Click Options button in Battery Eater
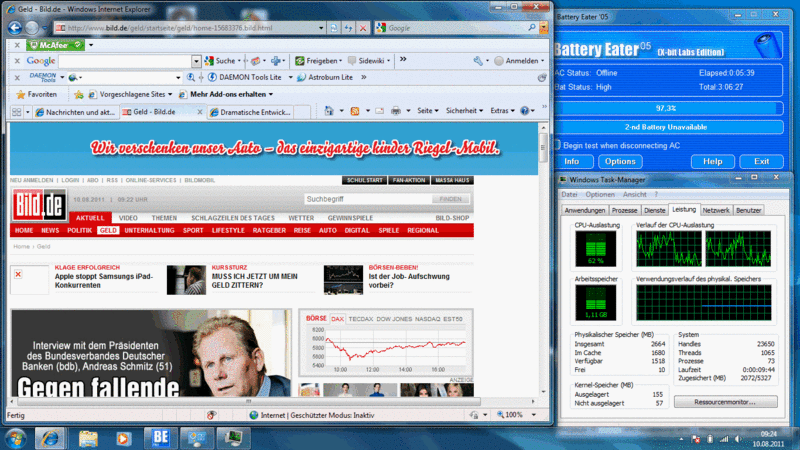 point(620,161)
